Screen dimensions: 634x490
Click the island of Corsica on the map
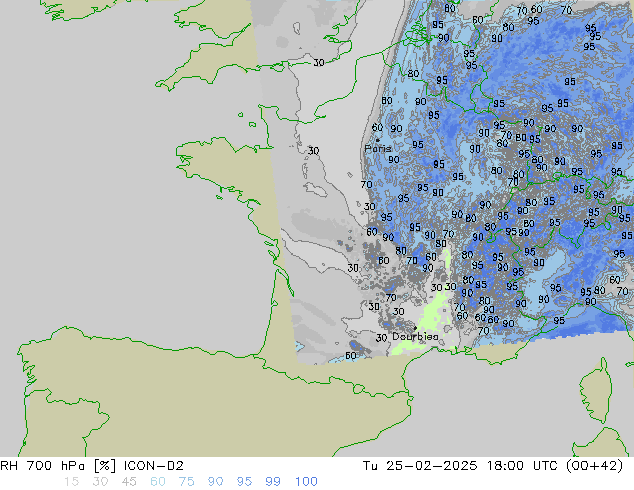click(x=596, y=390)
